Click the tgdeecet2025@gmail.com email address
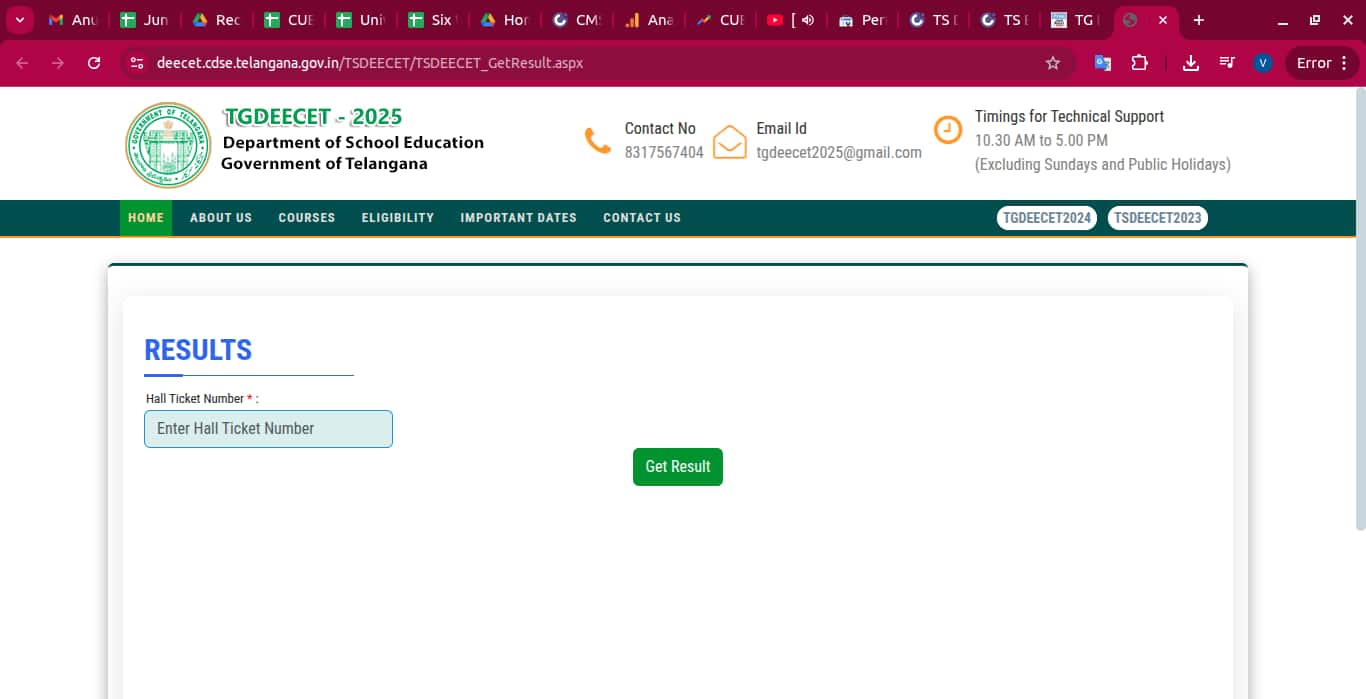This screenshot has height=699, width=1366. tap(839, 153)
